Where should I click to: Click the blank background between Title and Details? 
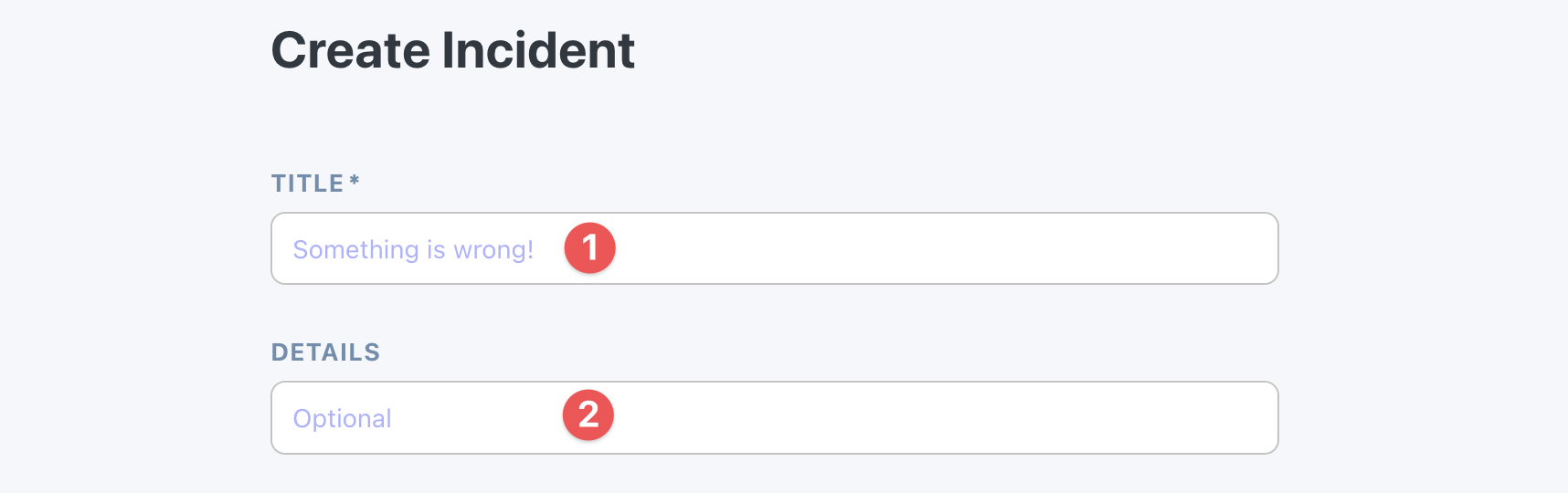click(775, 315)
